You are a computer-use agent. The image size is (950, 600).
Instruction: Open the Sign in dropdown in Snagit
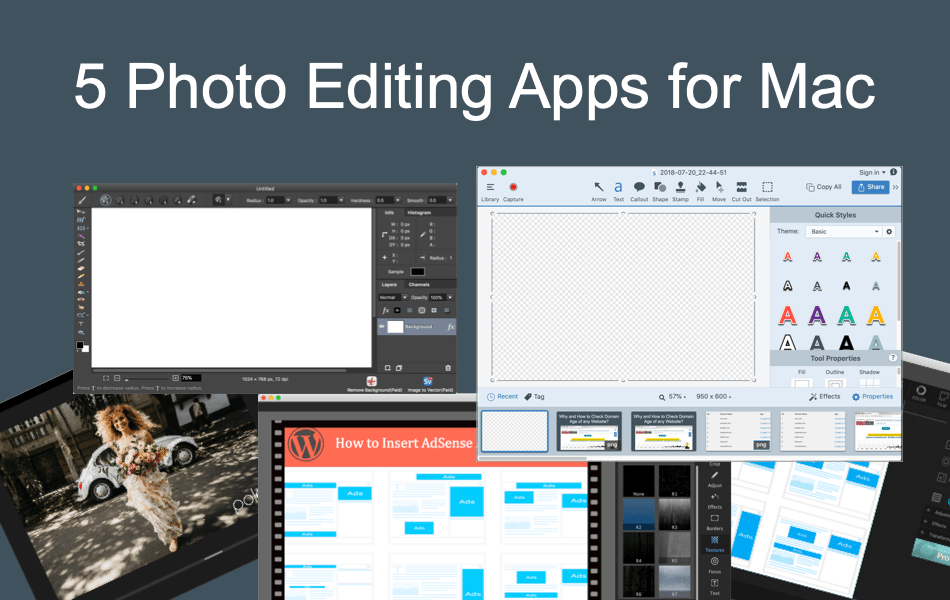[x=872, y=172]
